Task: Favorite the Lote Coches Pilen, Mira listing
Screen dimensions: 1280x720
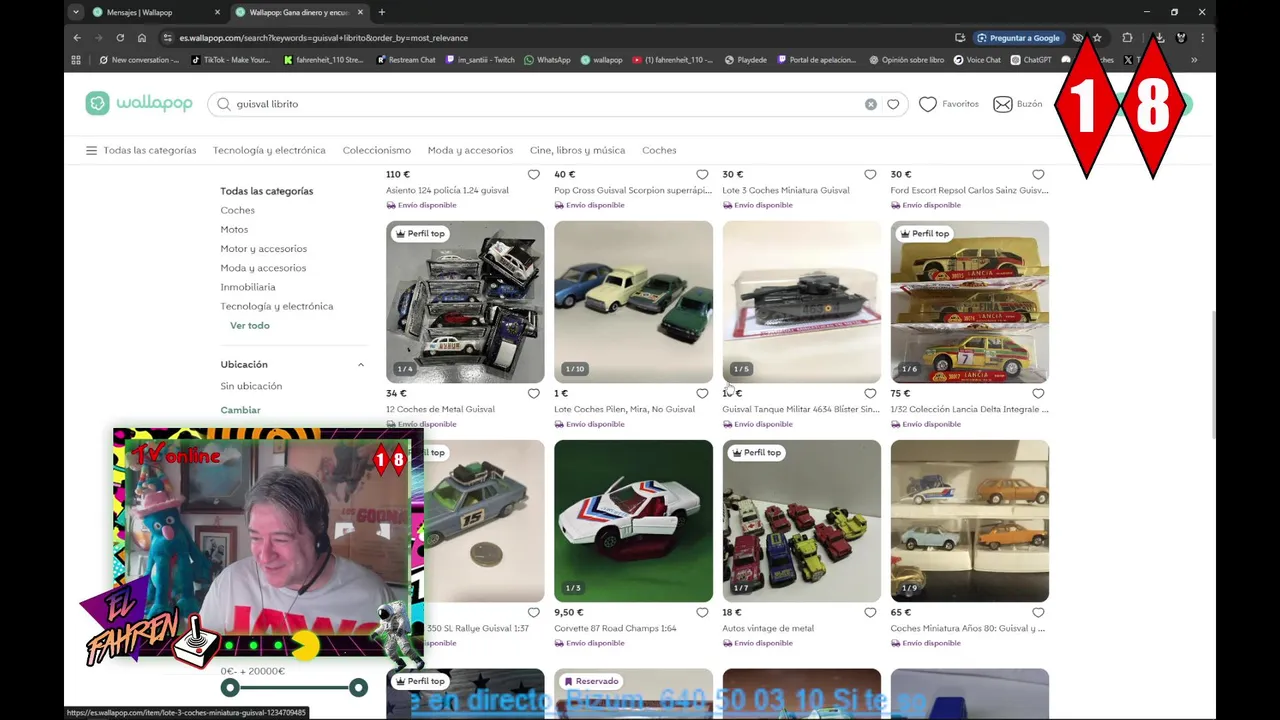Action: click(702, 394)
